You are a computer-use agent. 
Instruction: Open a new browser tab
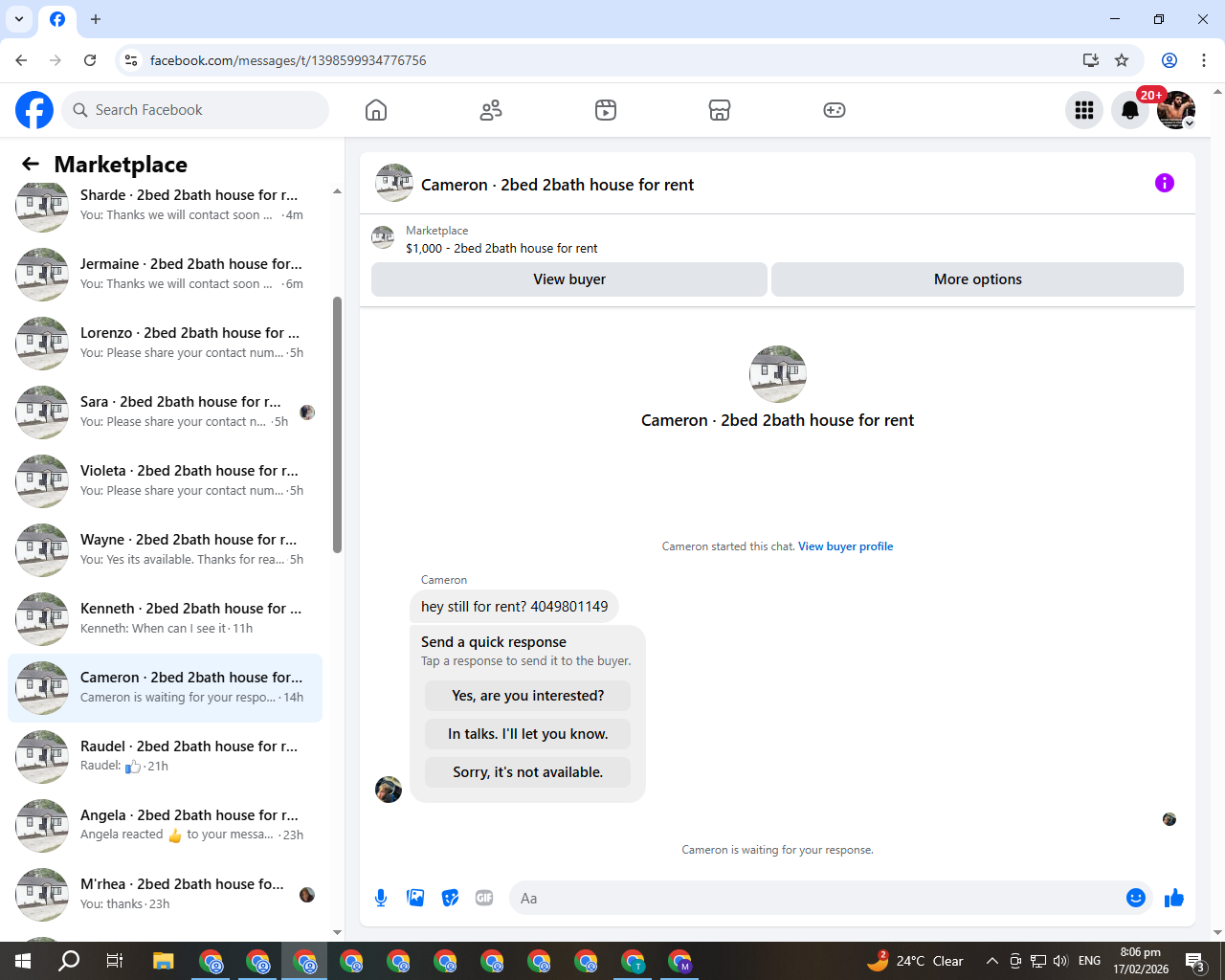pos(96,19)
